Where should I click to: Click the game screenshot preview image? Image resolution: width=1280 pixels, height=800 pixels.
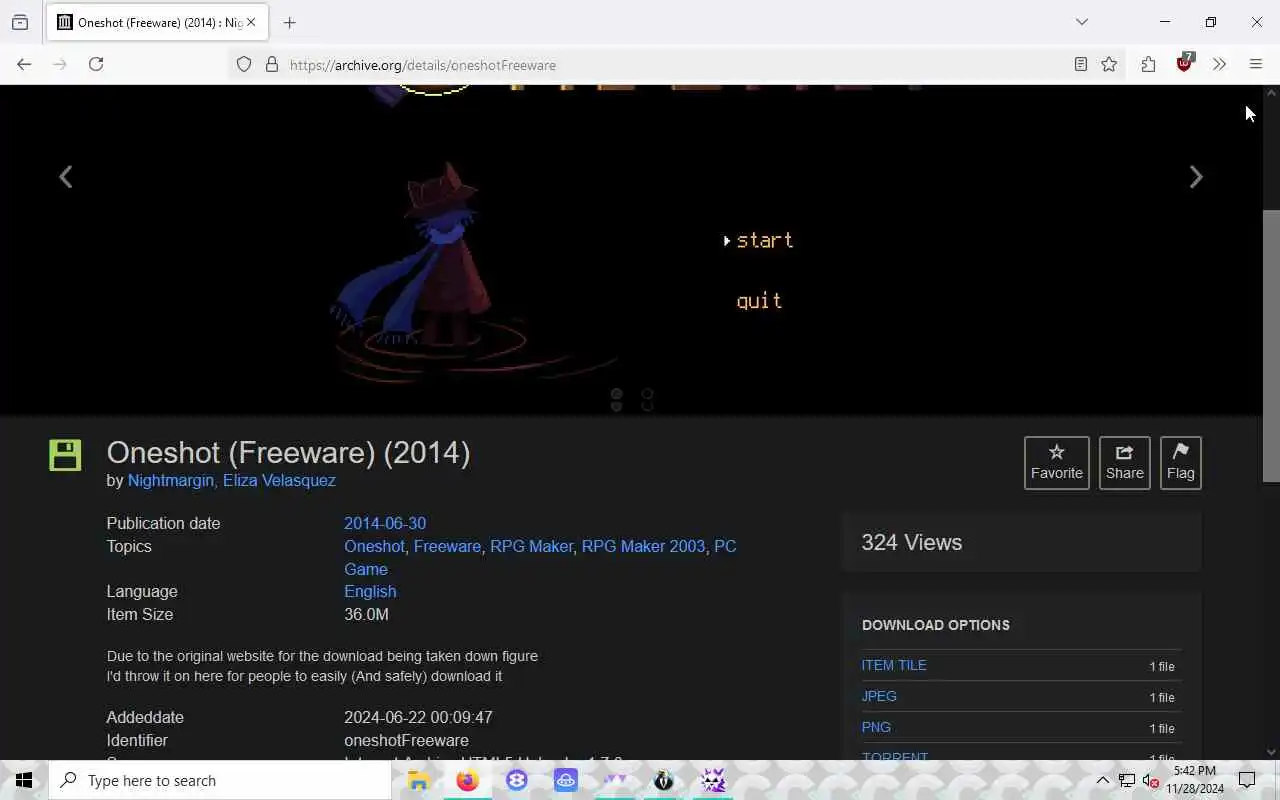(630, 250)
